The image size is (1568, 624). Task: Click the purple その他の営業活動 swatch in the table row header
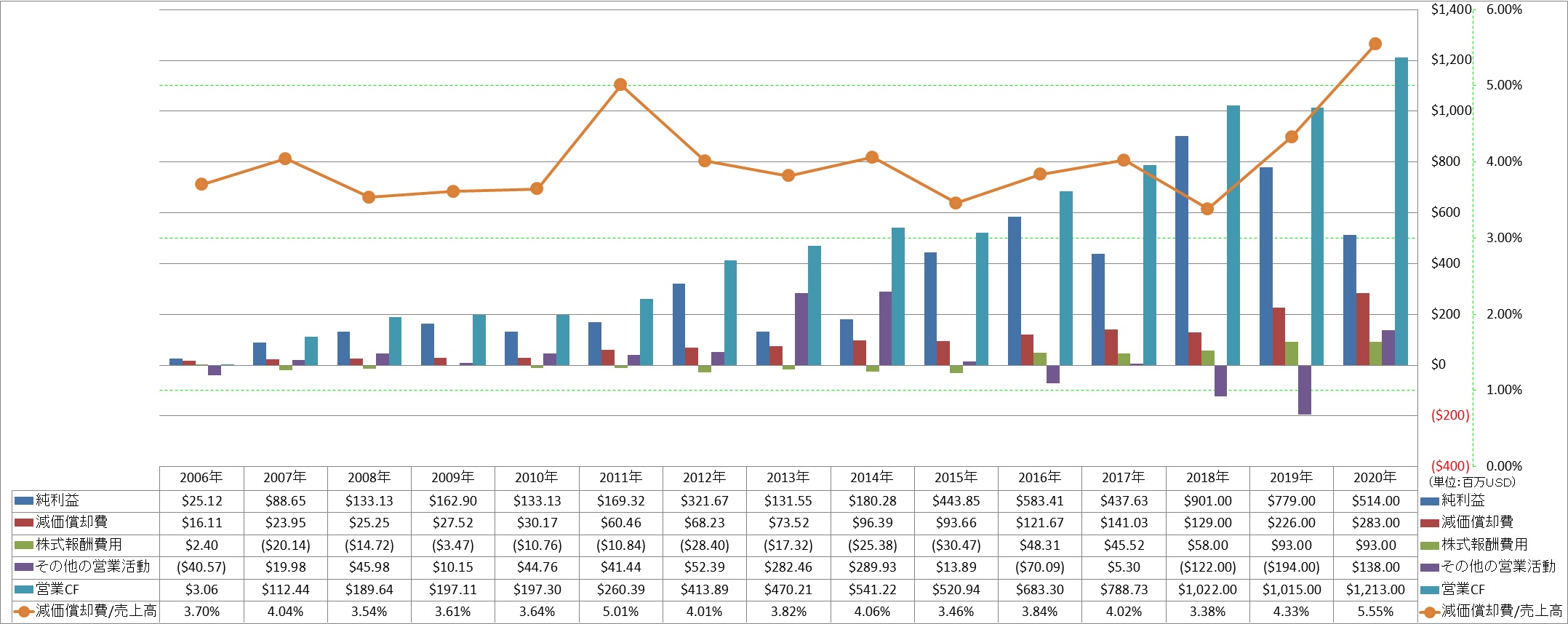(24, 567)
